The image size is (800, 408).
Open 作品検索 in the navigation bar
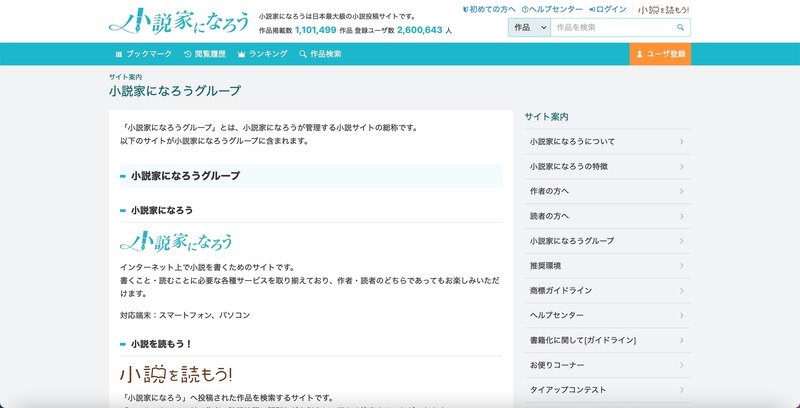pyautogui.click(x=326, y=54)
